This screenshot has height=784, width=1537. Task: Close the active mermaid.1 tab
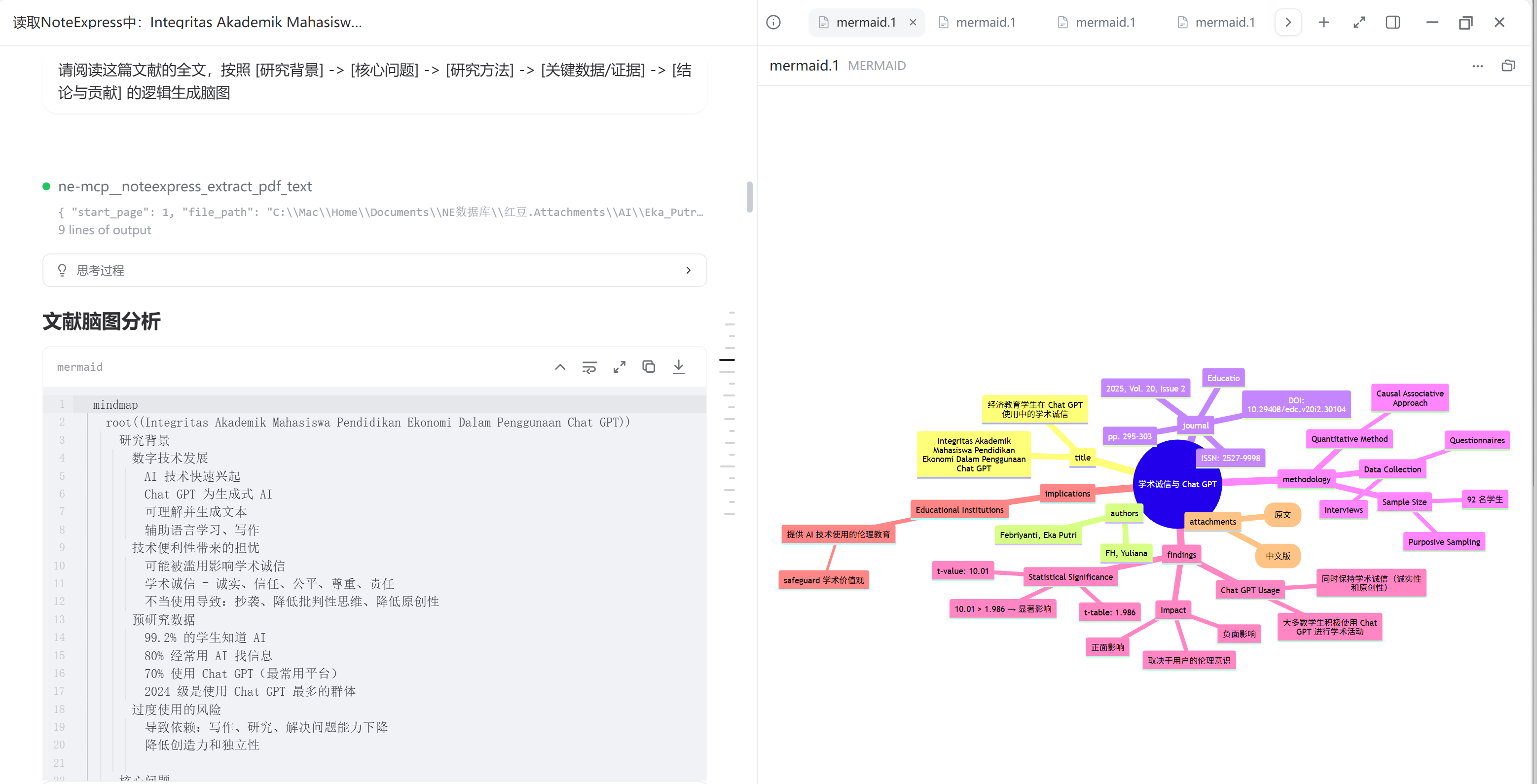coord(913,23)
